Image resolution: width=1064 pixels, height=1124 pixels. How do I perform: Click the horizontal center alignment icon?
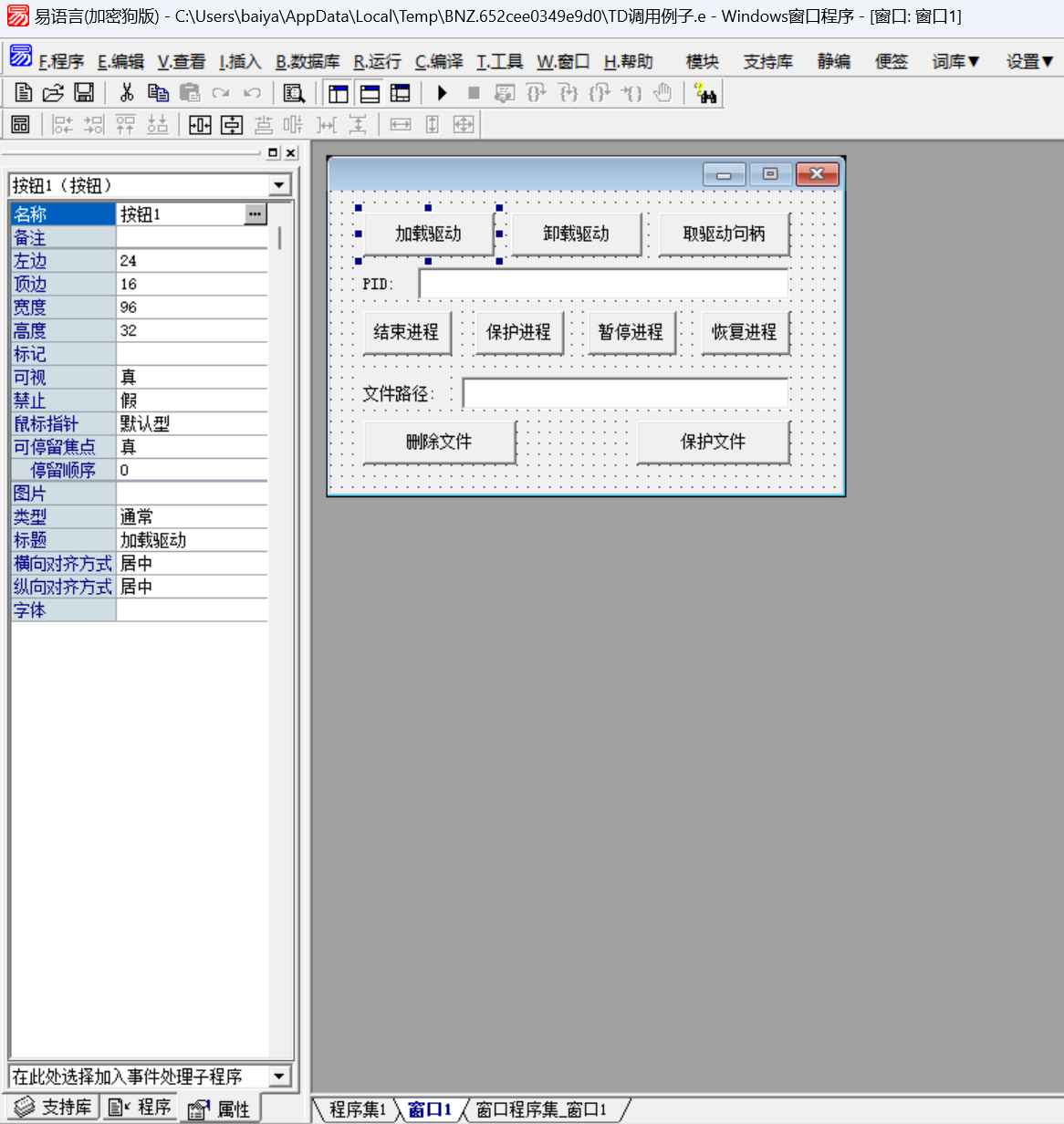[x=199, y=124]
